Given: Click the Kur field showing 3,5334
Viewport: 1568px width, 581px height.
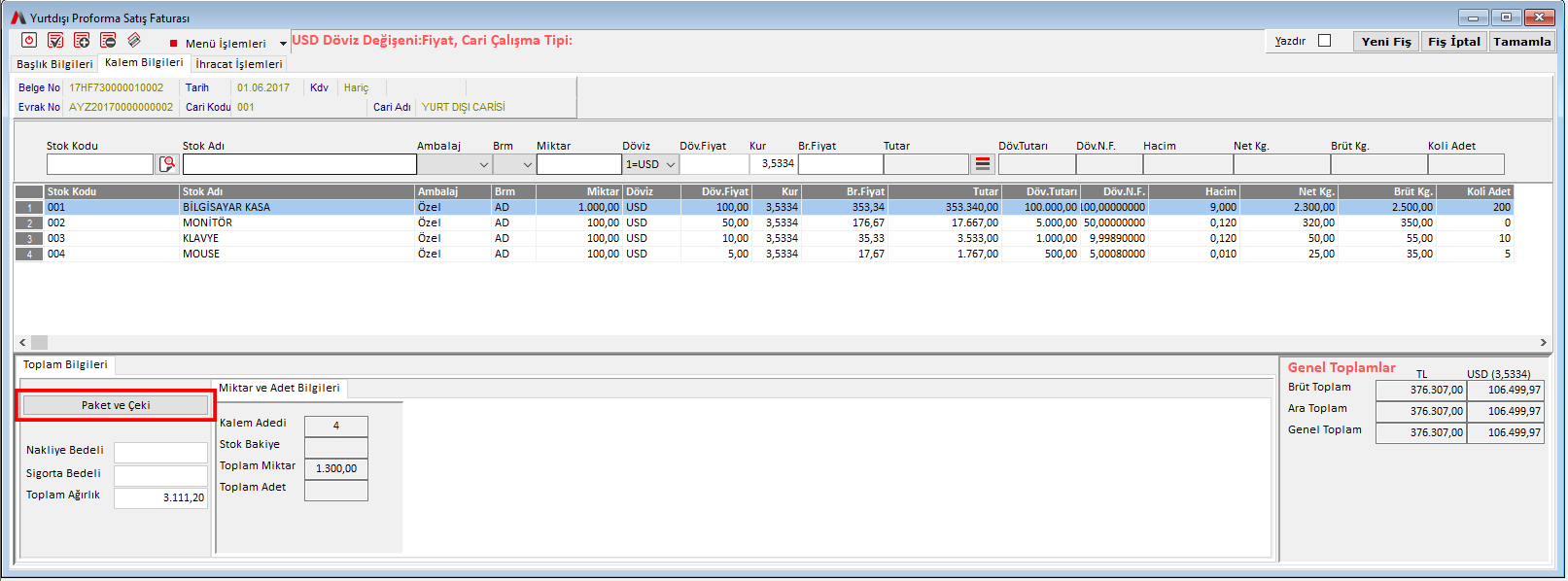Looking at the screenshot, I should [x=773, y=164].
